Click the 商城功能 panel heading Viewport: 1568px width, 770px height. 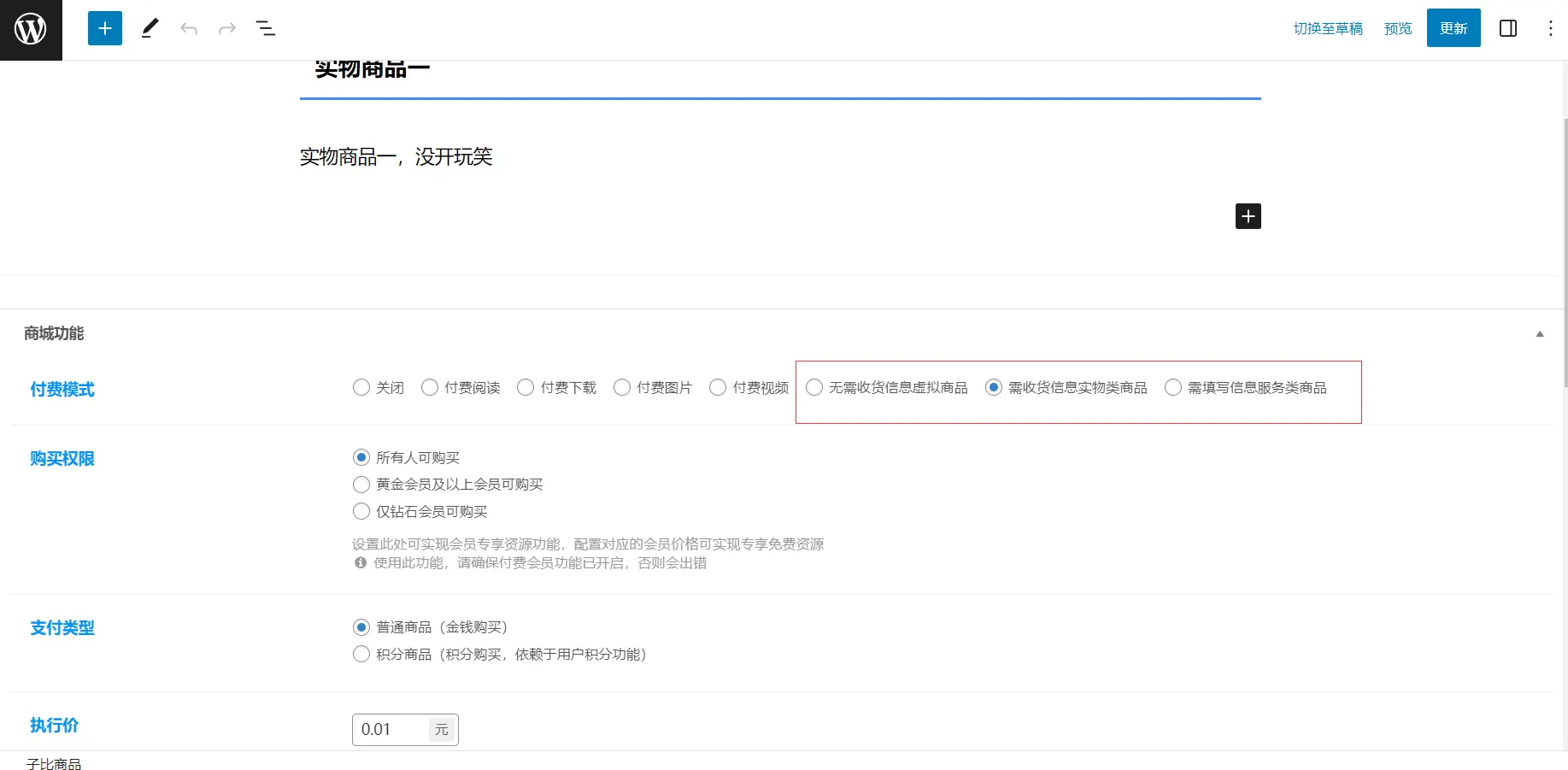coord(54,334)
